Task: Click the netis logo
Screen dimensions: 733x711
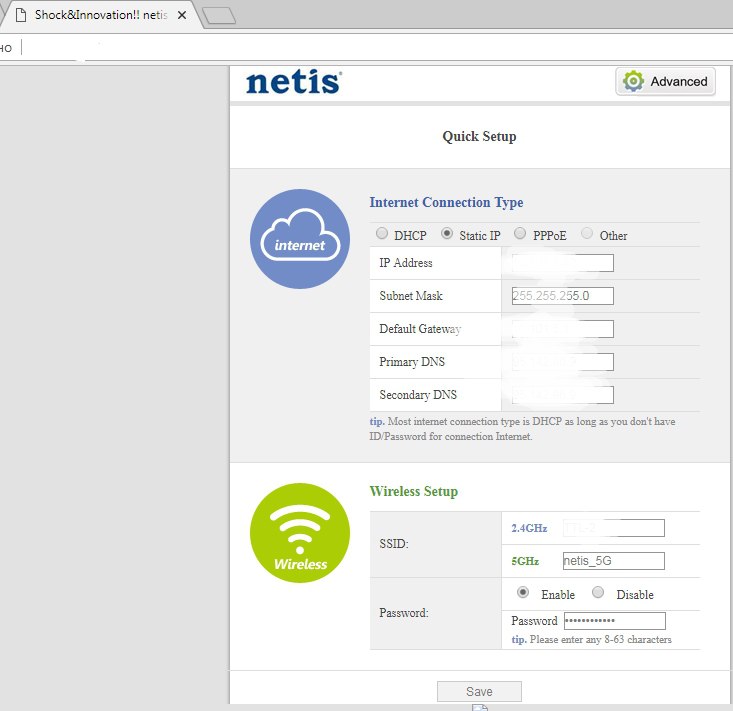Action: pos(294,82)
